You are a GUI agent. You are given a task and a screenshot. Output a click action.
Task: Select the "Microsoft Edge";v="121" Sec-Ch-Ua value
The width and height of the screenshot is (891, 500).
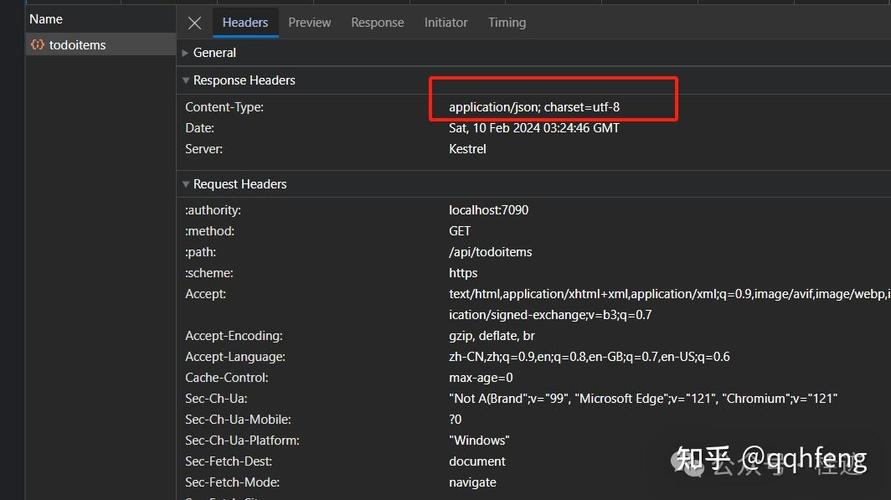pos(643,399)
